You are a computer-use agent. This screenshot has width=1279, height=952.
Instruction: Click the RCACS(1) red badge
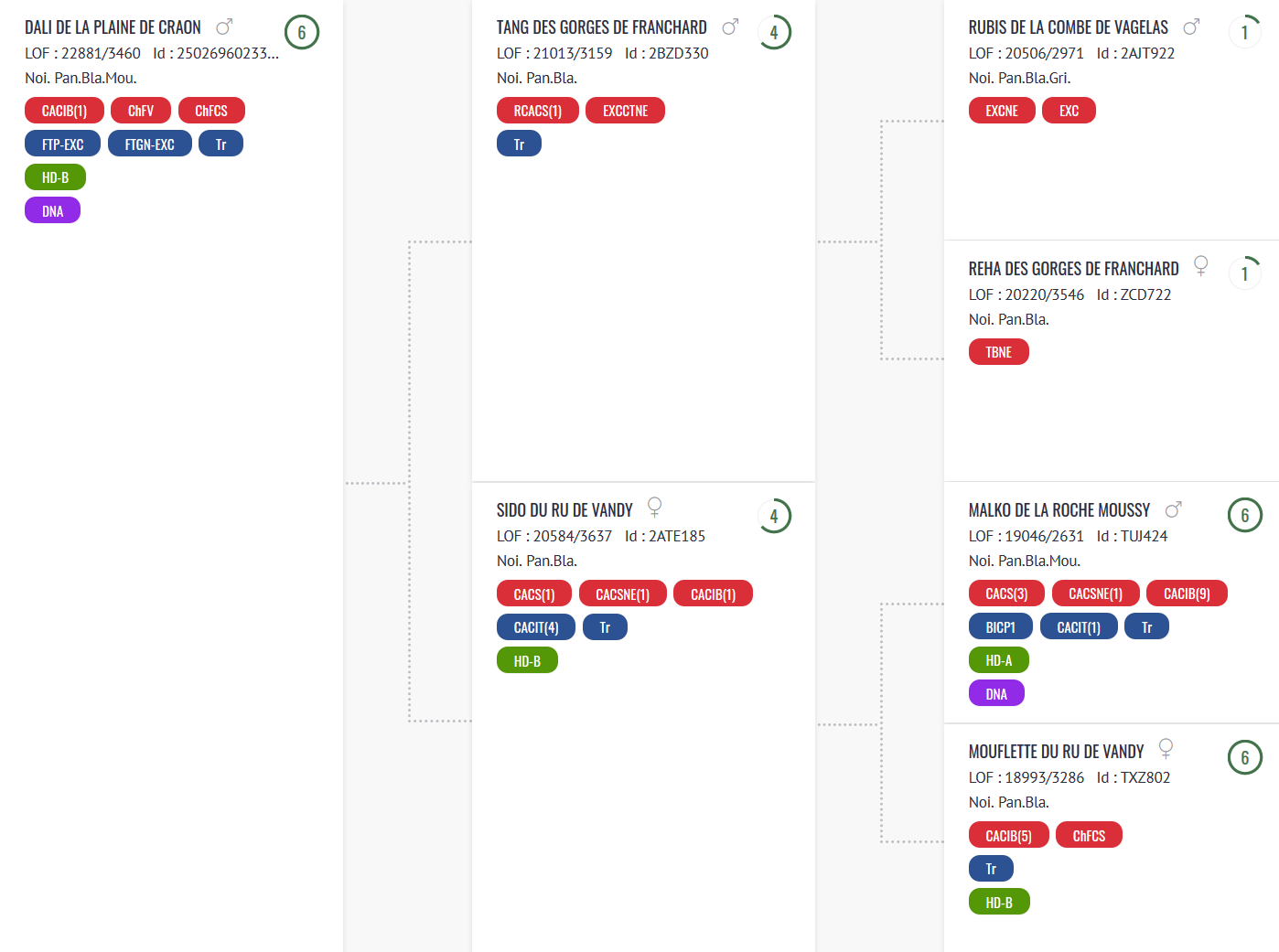point(538,111)
